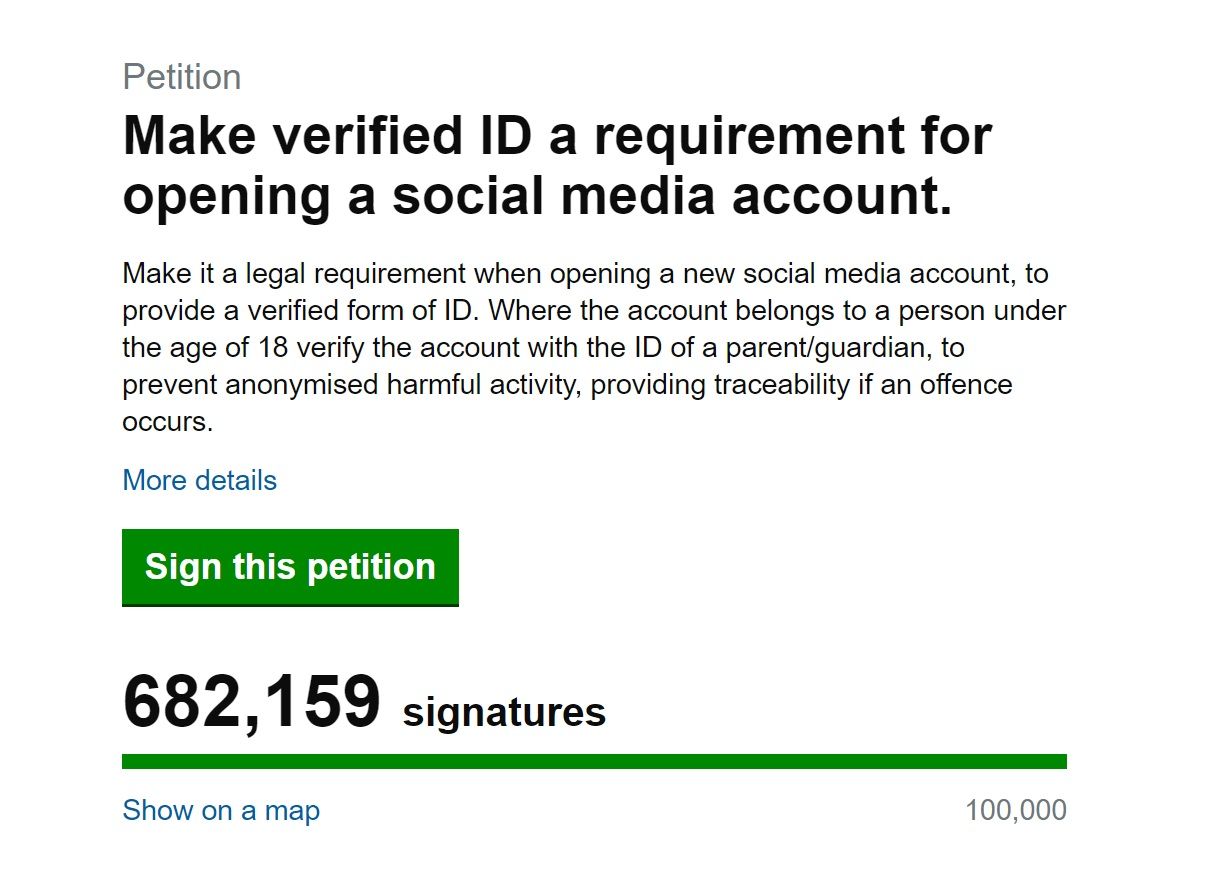Click the 682,159 signature count
The width and height of the screenshot is (1206, 872).
coord(251,702)
